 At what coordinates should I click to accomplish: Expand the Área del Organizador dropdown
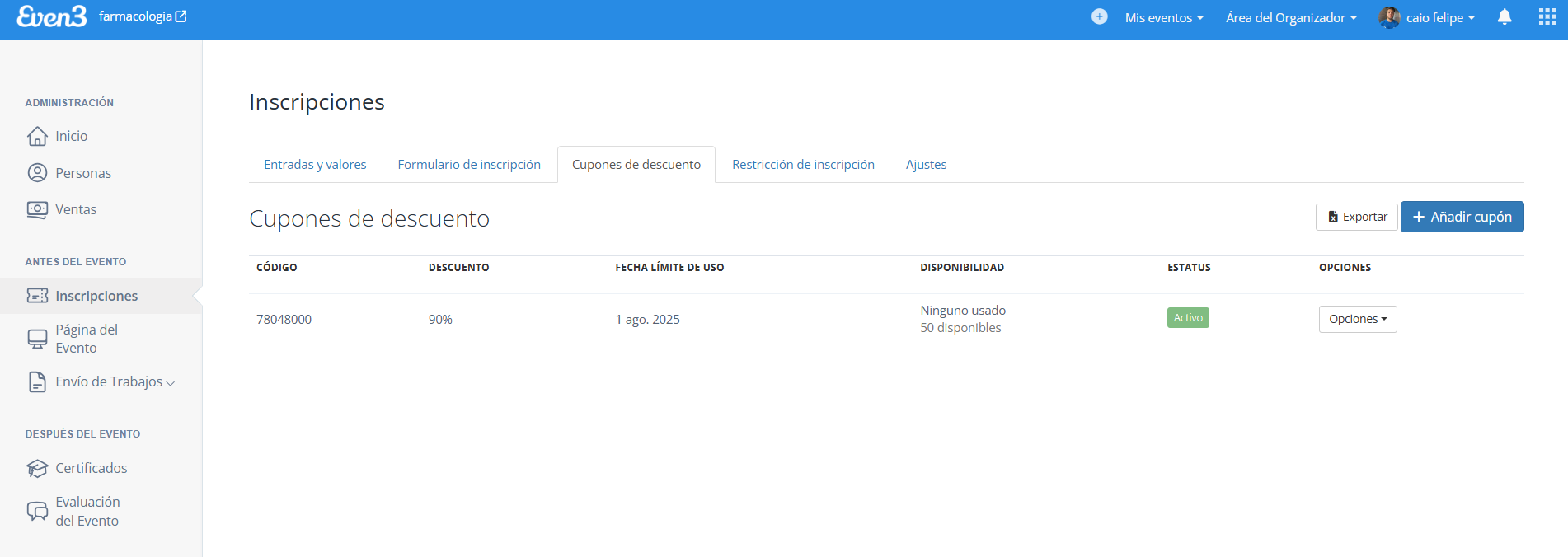[x=1291, y=17]
